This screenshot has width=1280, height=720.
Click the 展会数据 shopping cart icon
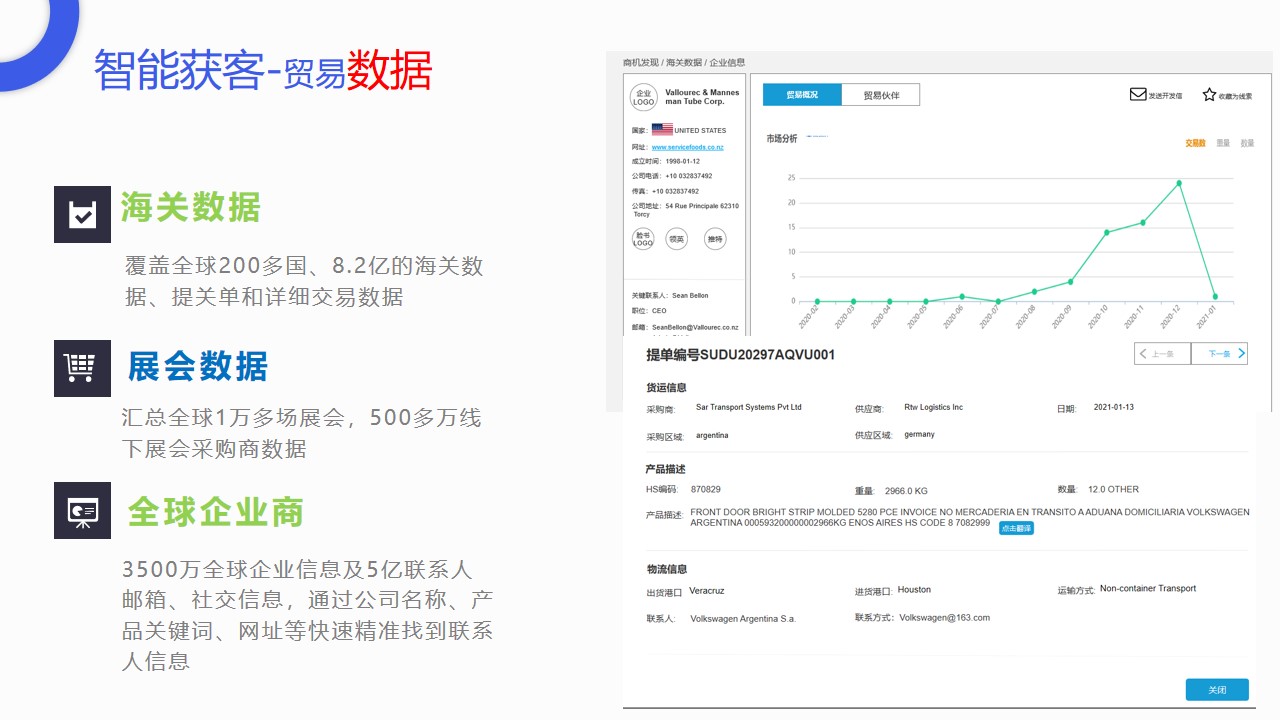click(x=82, y=368)
